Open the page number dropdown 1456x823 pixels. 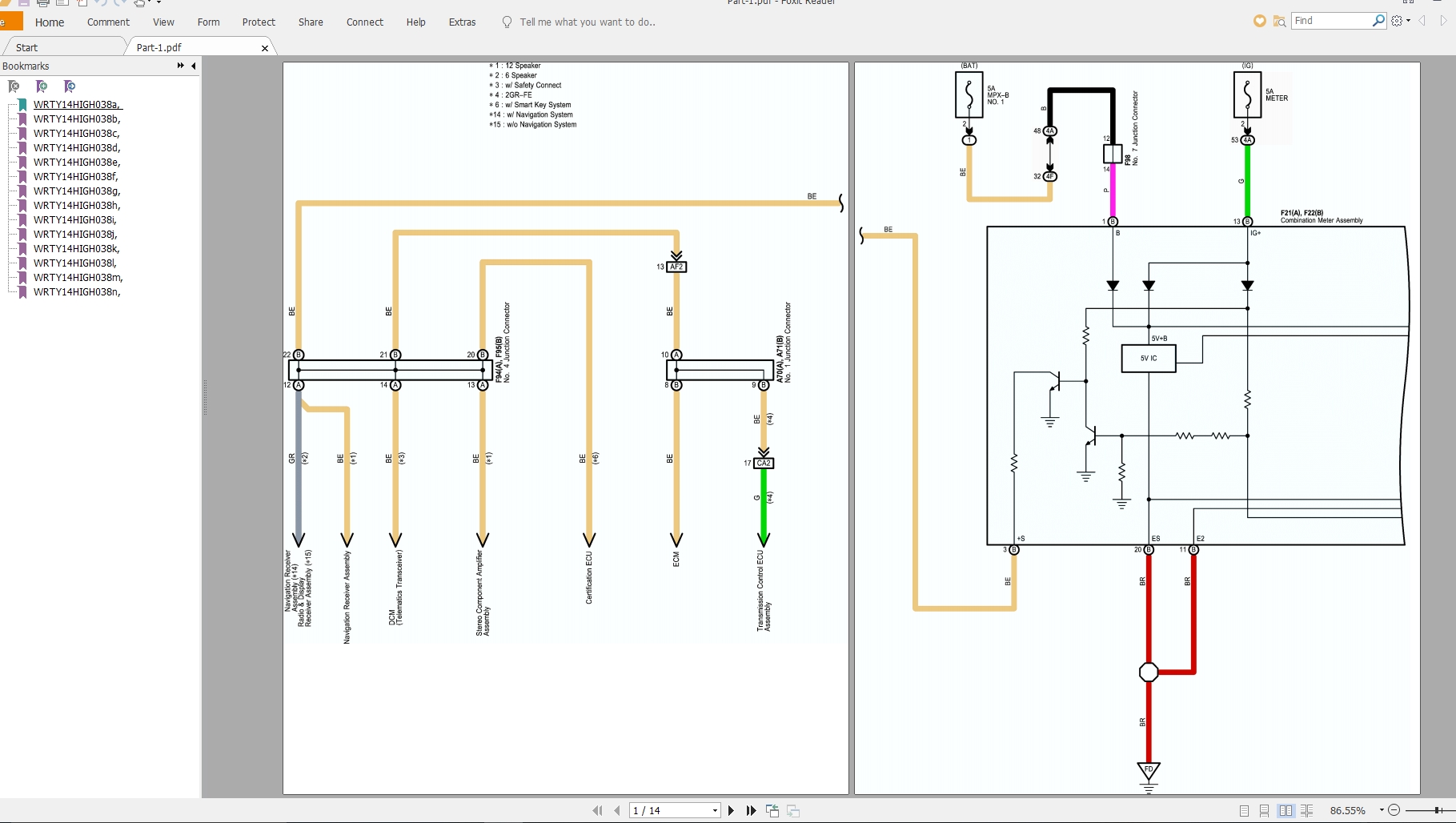click(715, 811)
